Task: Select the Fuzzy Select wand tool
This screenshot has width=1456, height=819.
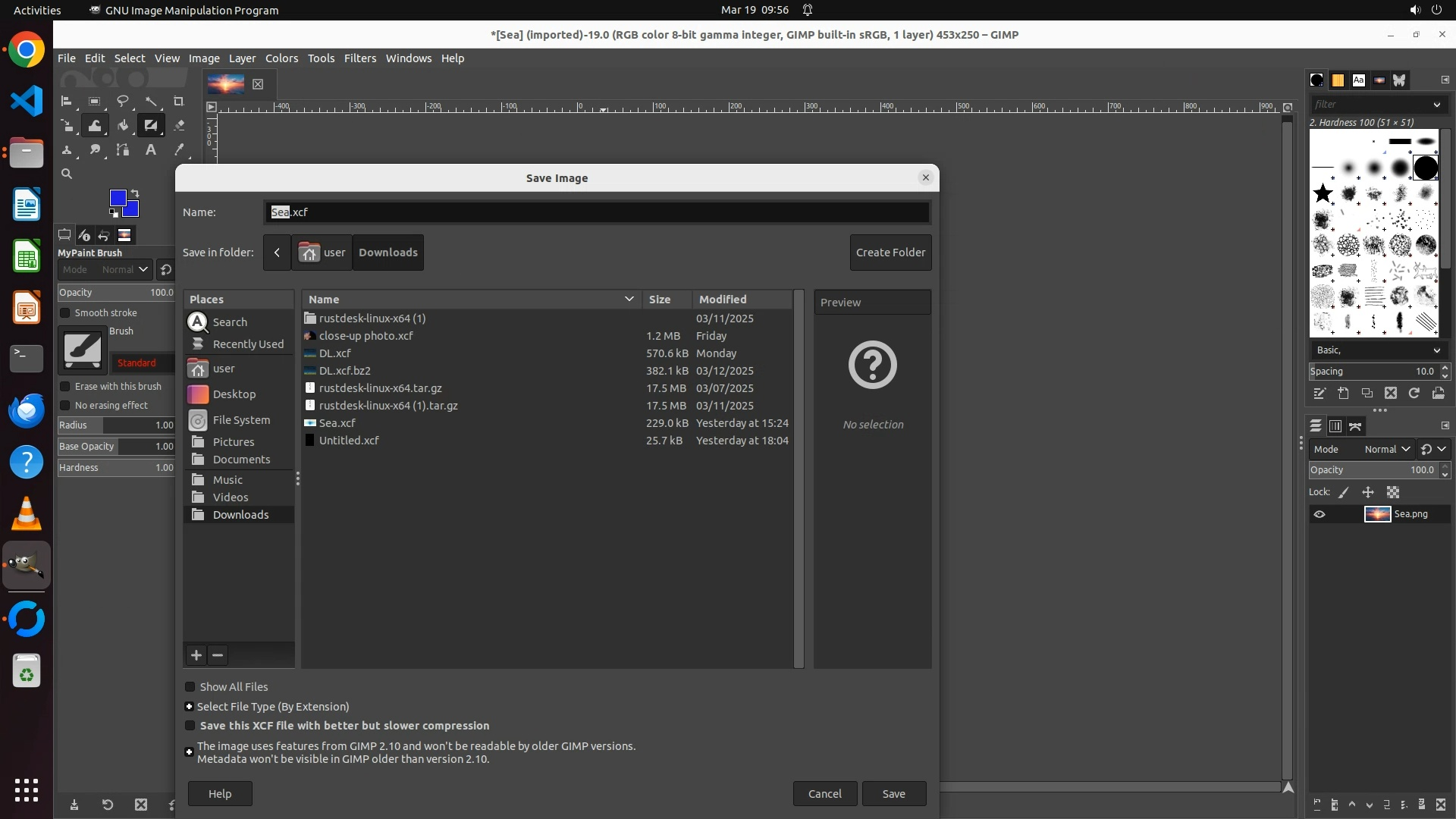Action: click(151, 101)
